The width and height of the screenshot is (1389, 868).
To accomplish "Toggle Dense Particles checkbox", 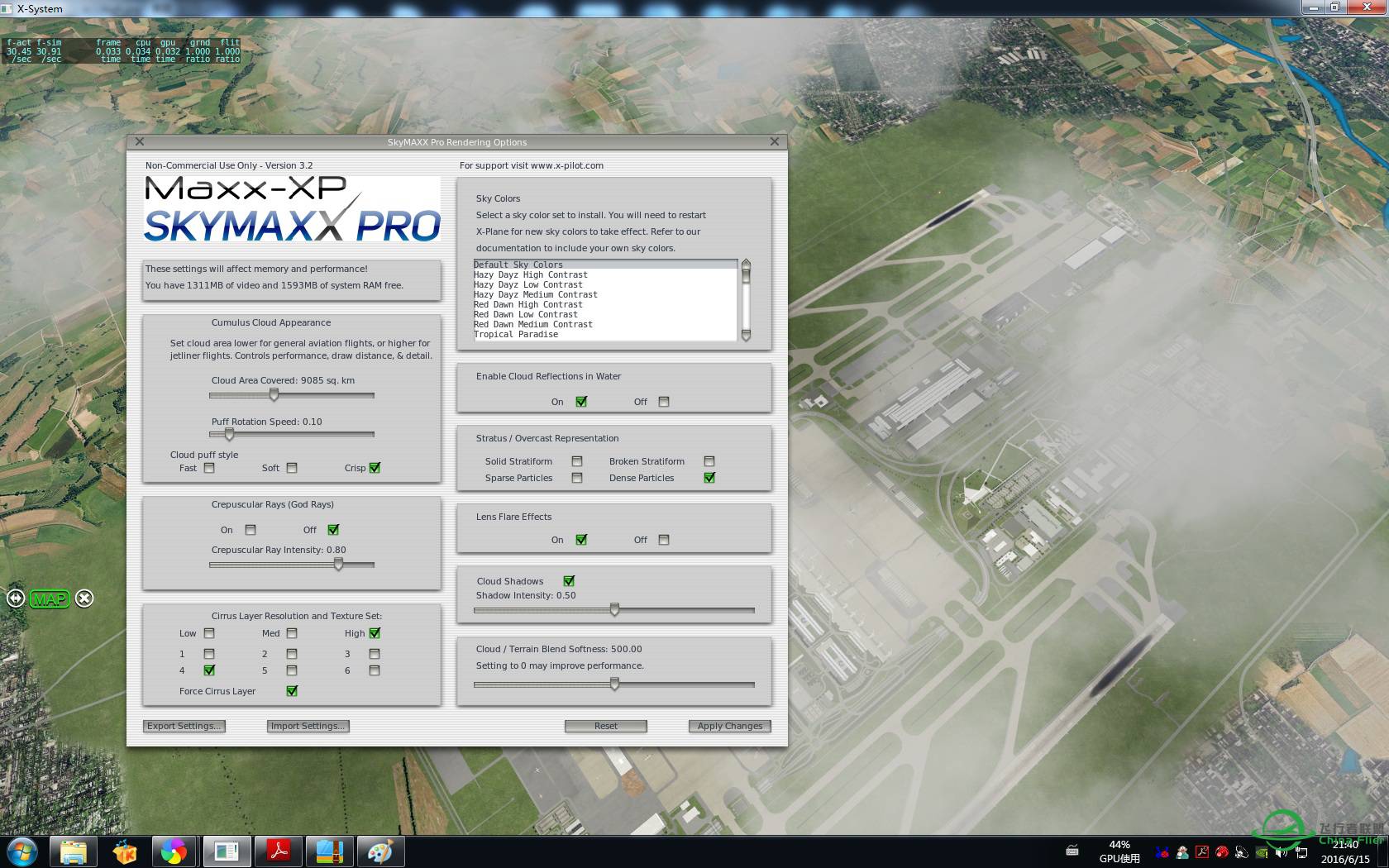I will (709, 478).
